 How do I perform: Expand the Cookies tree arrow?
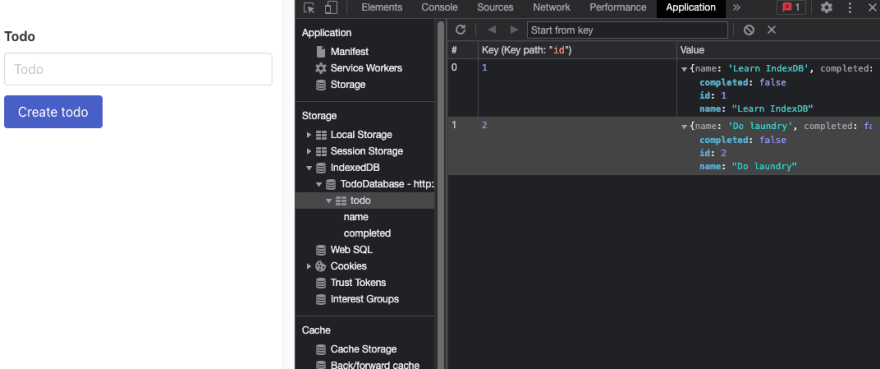click(x=309, y=266)
